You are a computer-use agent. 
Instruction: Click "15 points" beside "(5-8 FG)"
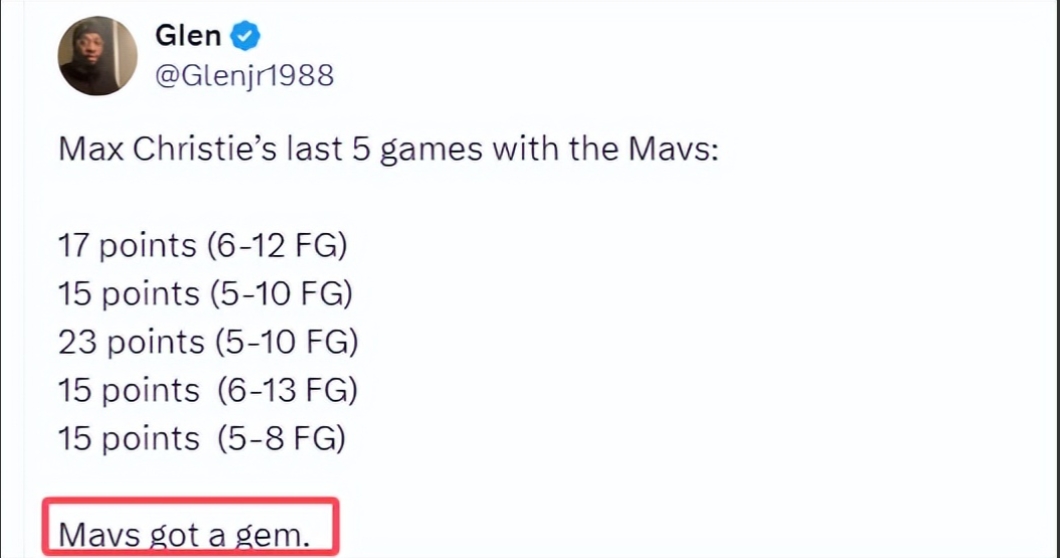(129, 439)
